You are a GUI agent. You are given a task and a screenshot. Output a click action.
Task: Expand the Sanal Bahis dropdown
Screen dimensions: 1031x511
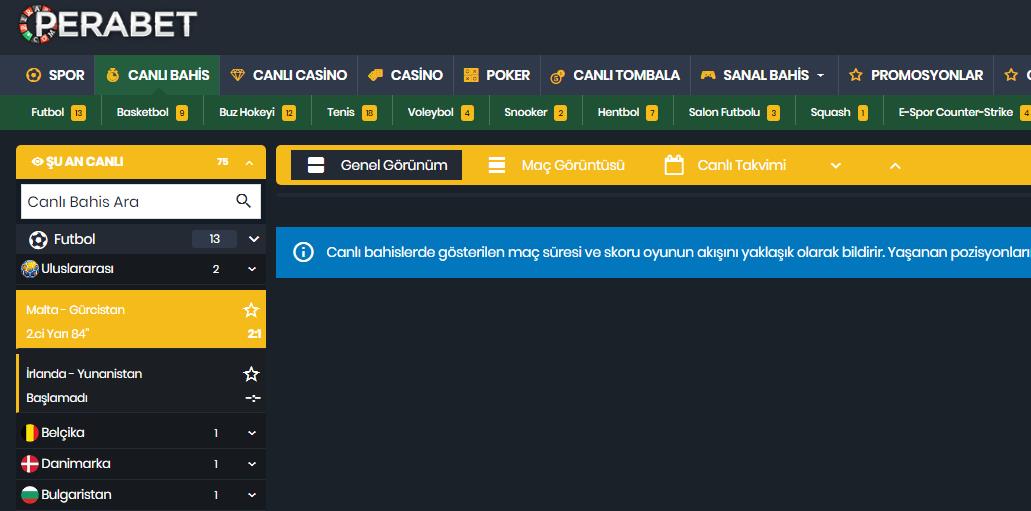click(763, 75)
